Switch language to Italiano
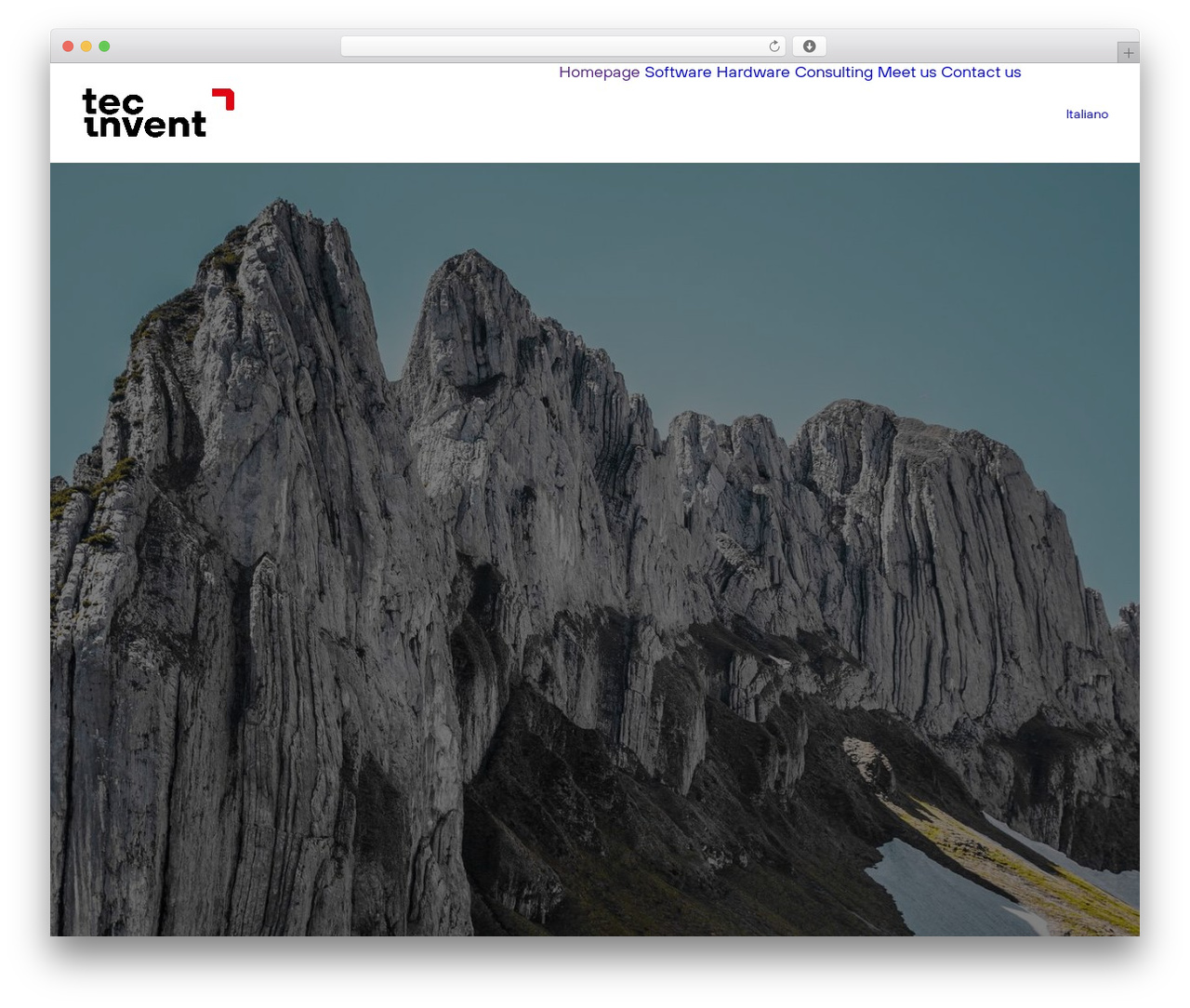1190x1008 pixels. click(1087, 114)
